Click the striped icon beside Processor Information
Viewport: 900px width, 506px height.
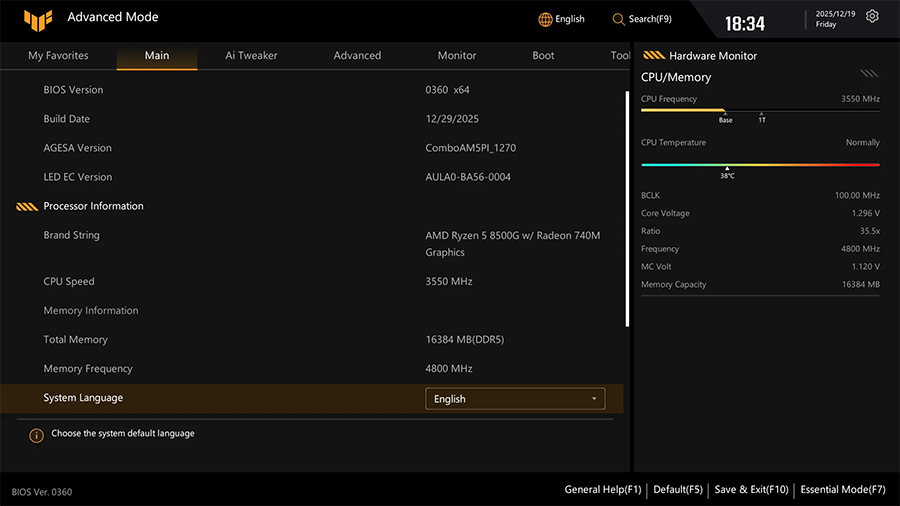tap(27, 207)
